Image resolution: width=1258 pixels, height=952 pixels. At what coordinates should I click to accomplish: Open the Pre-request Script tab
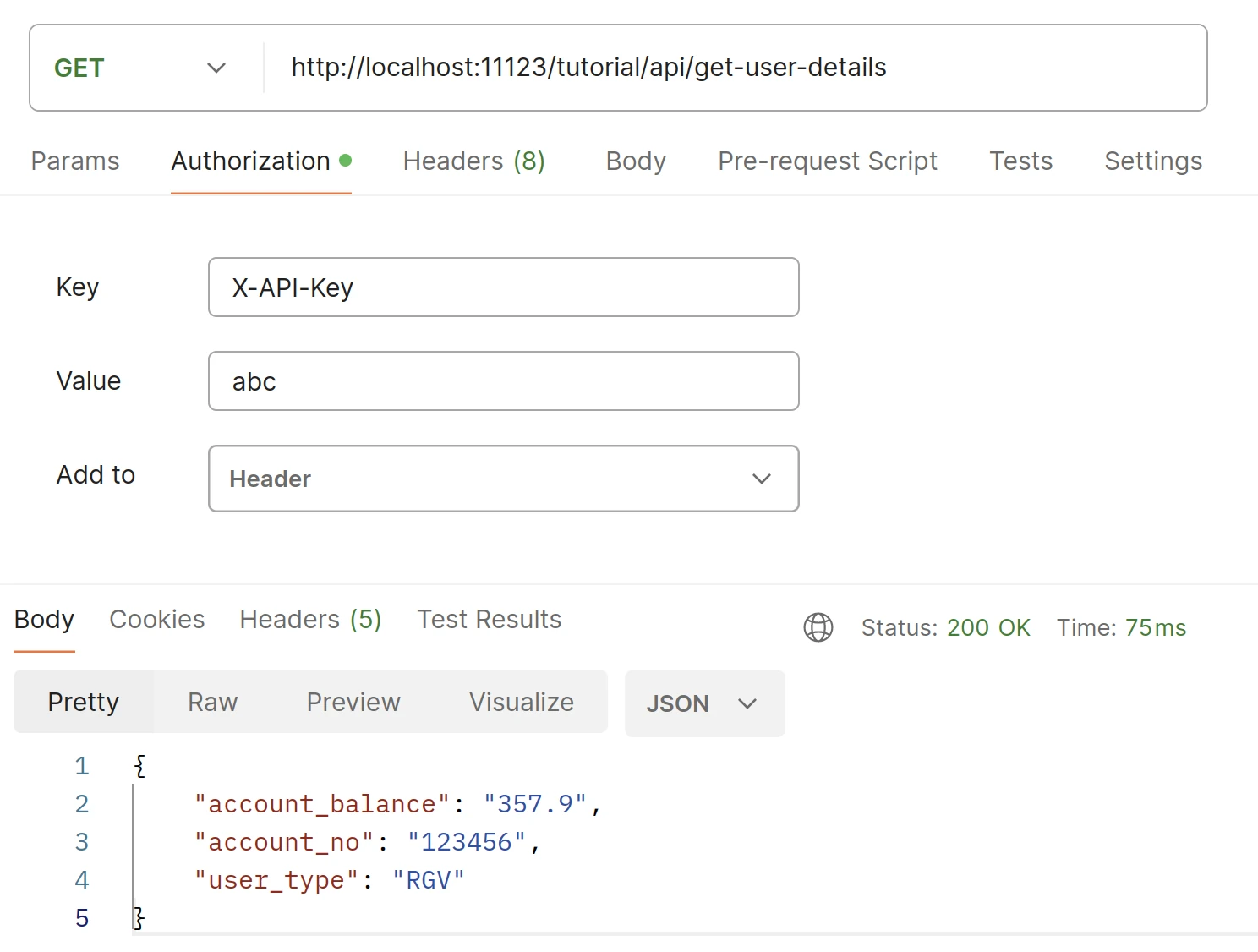(x=827, y=161)
